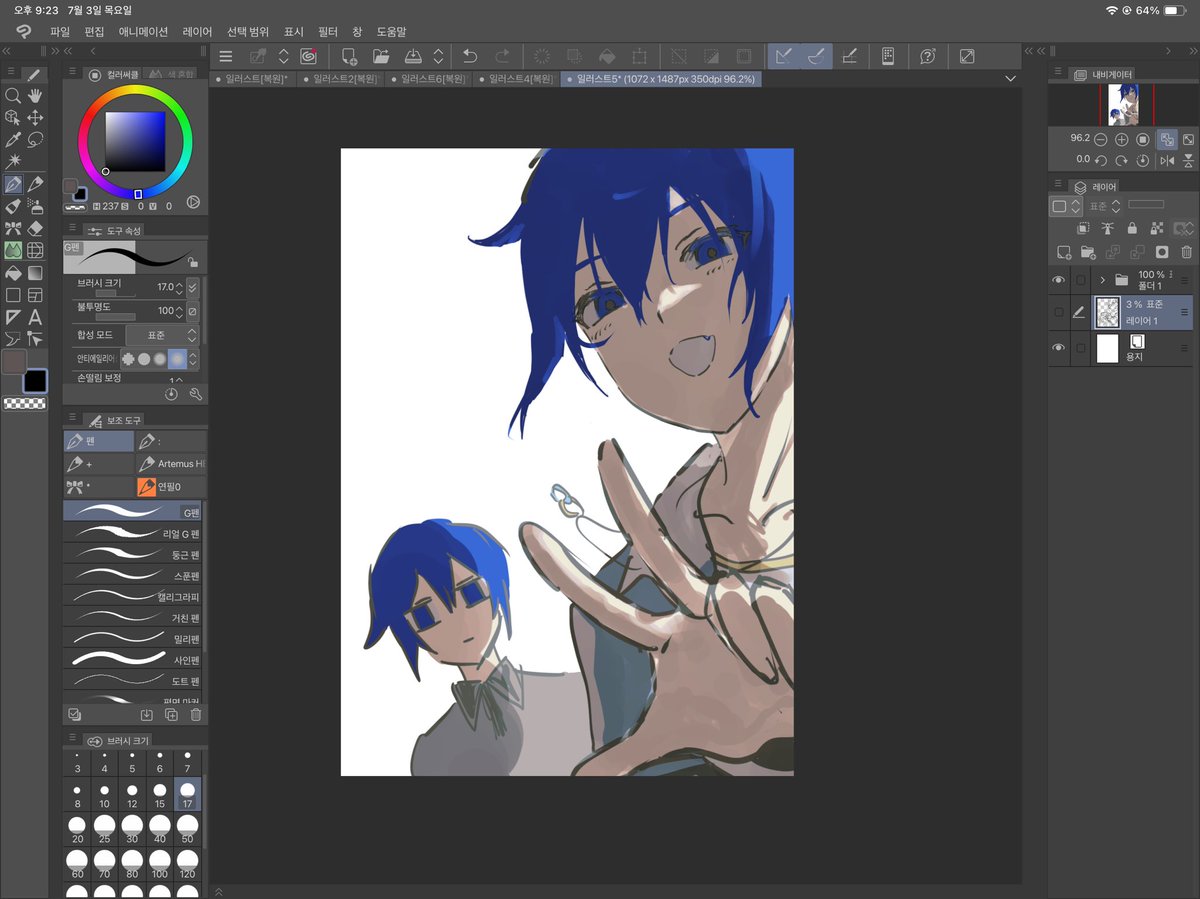
Task: Open the 합성 모드 표준 dropdown
Action: pos(162,335)
